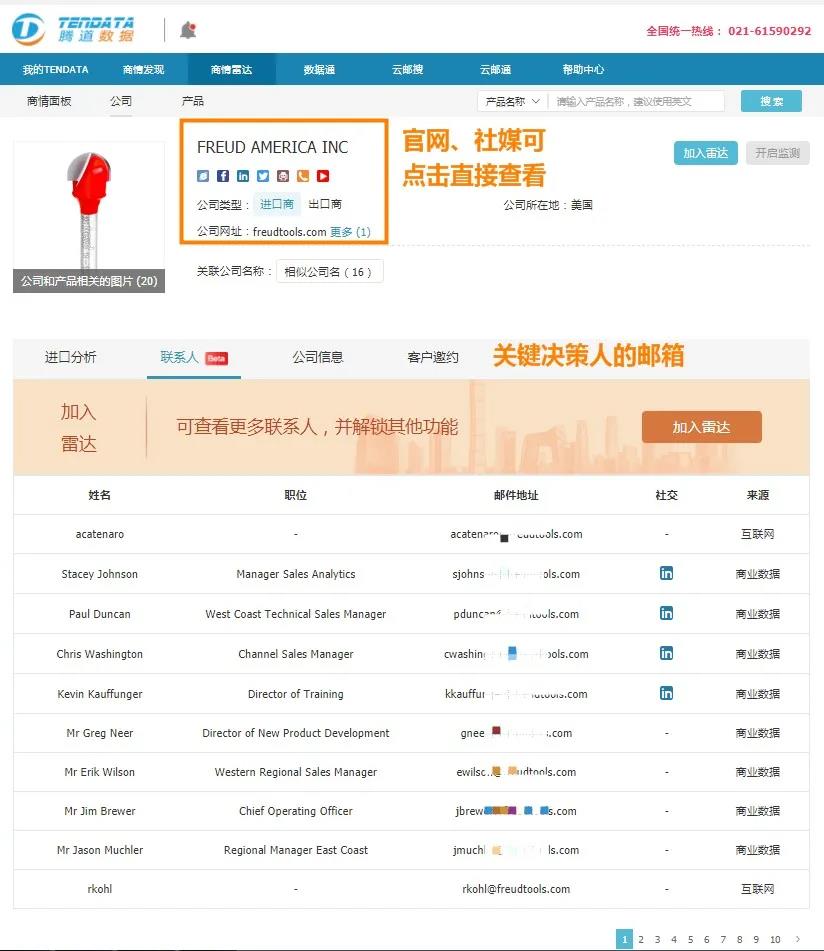824x951 pixels.
Task: Click the 搜索 search button
Action: (x=771, y=101)
